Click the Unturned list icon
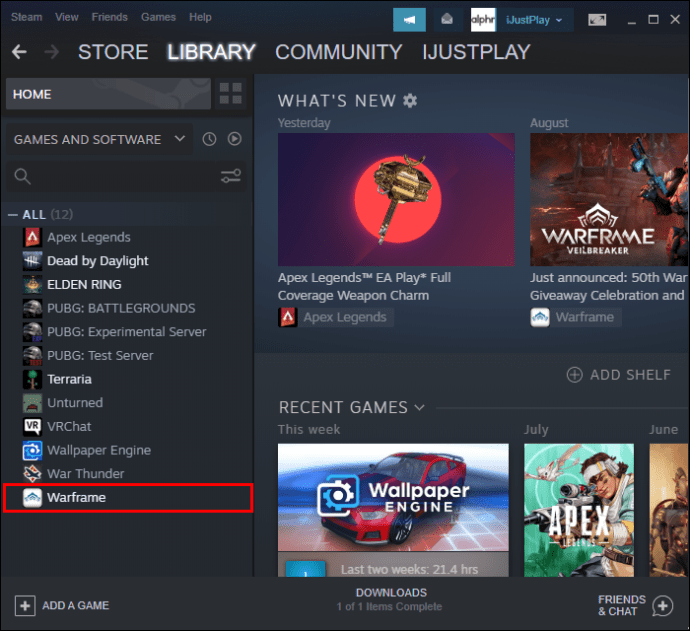The image size is (690, 631). click(x=32, y=403)
